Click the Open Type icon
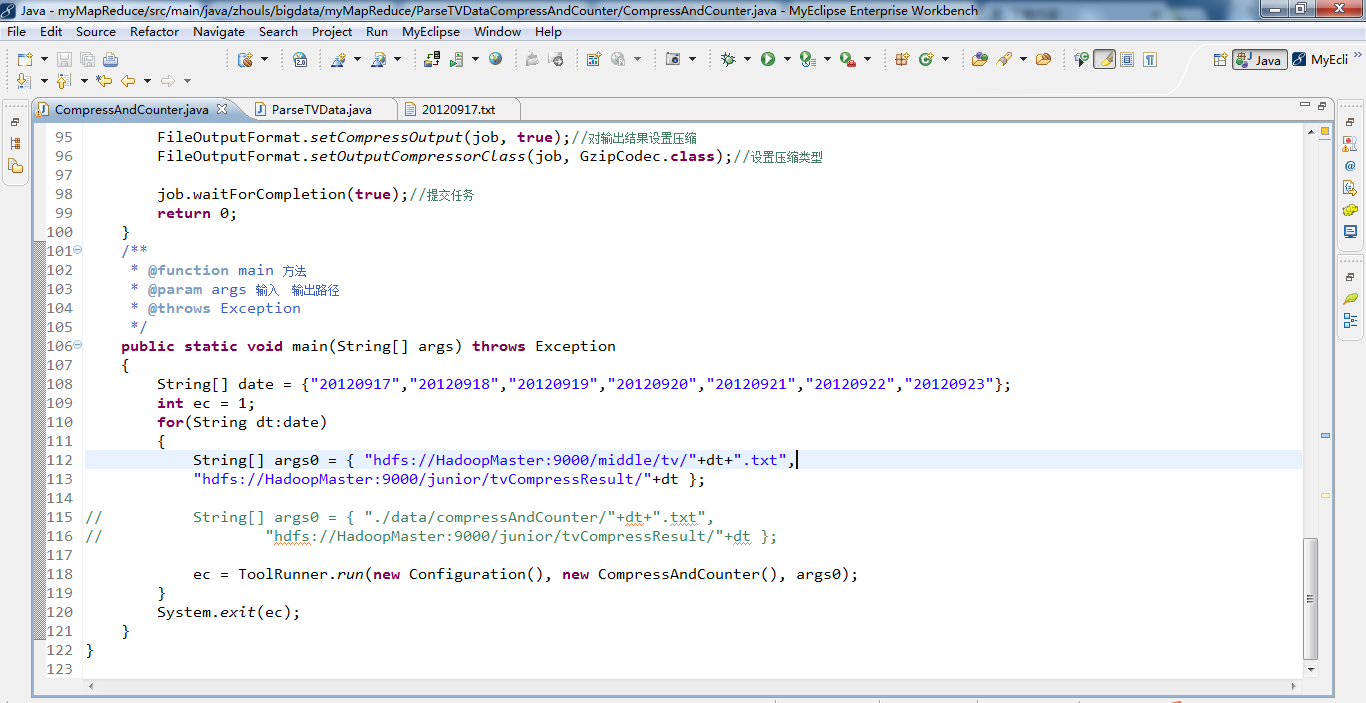Screen dimensions: 1366x703 [979, 60]
